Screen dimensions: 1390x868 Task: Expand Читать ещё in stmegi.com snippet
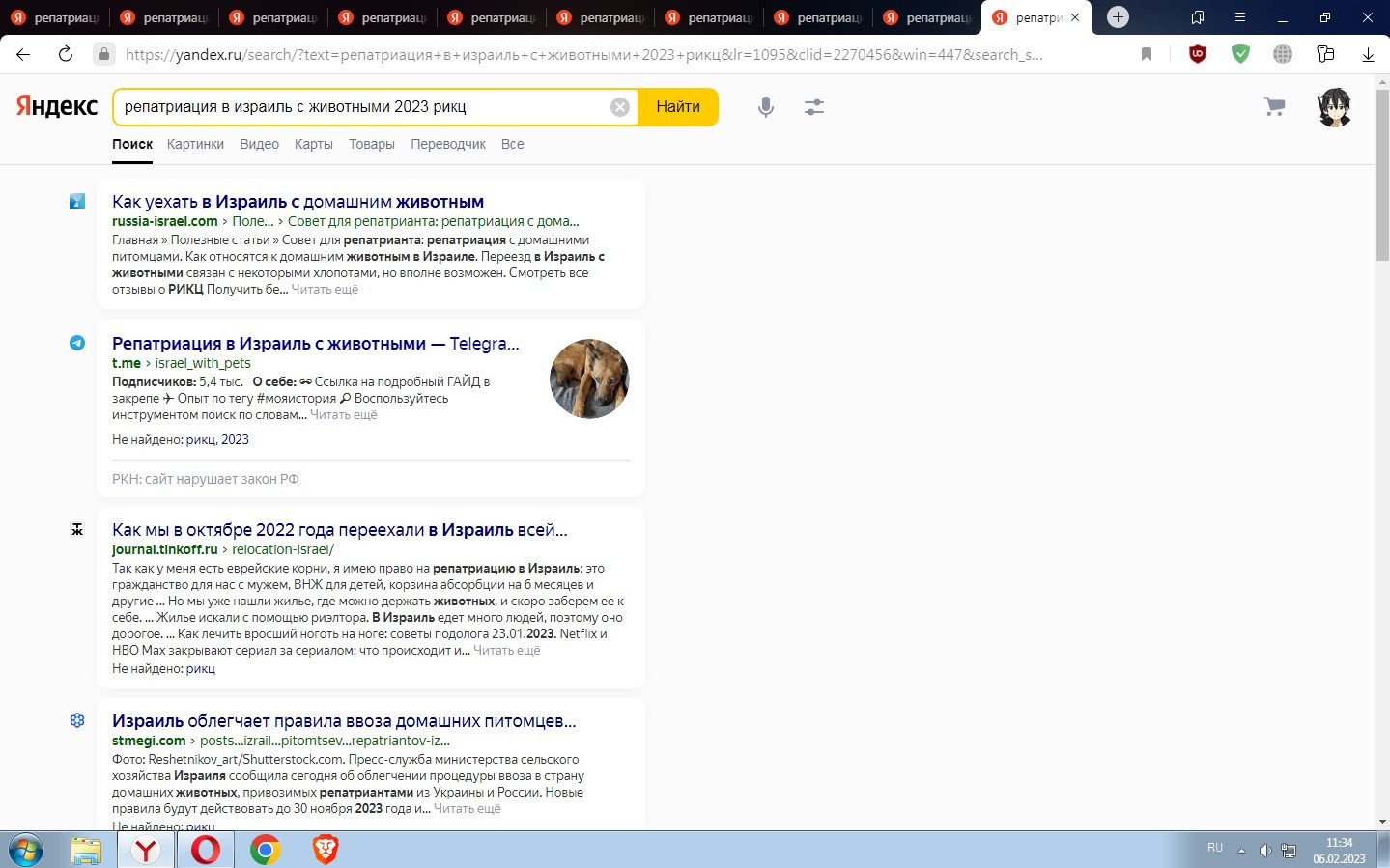[x=468, y=808]
